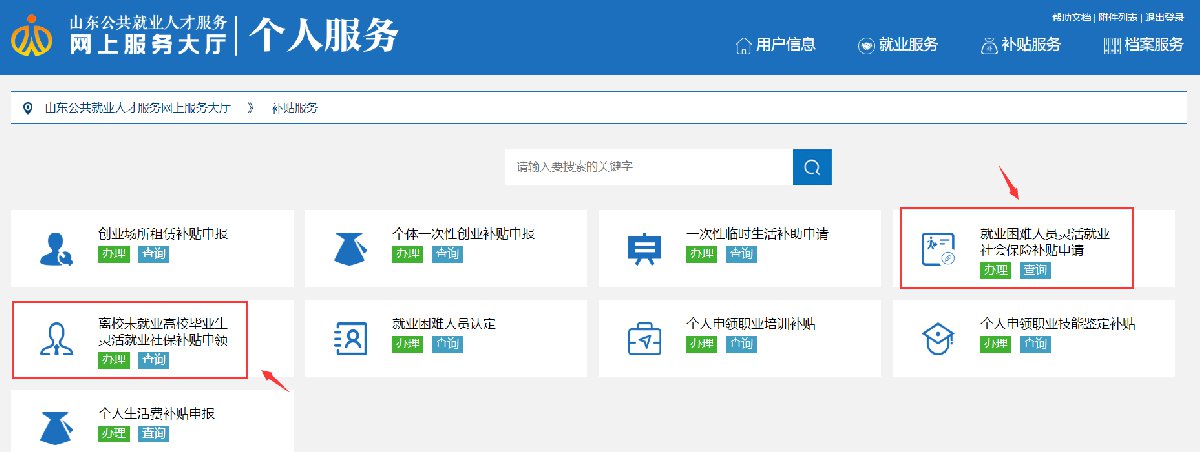Click the 个人申领职业培训补贴 briefcase icon
1200x452 pixels.
click(637, 339)
